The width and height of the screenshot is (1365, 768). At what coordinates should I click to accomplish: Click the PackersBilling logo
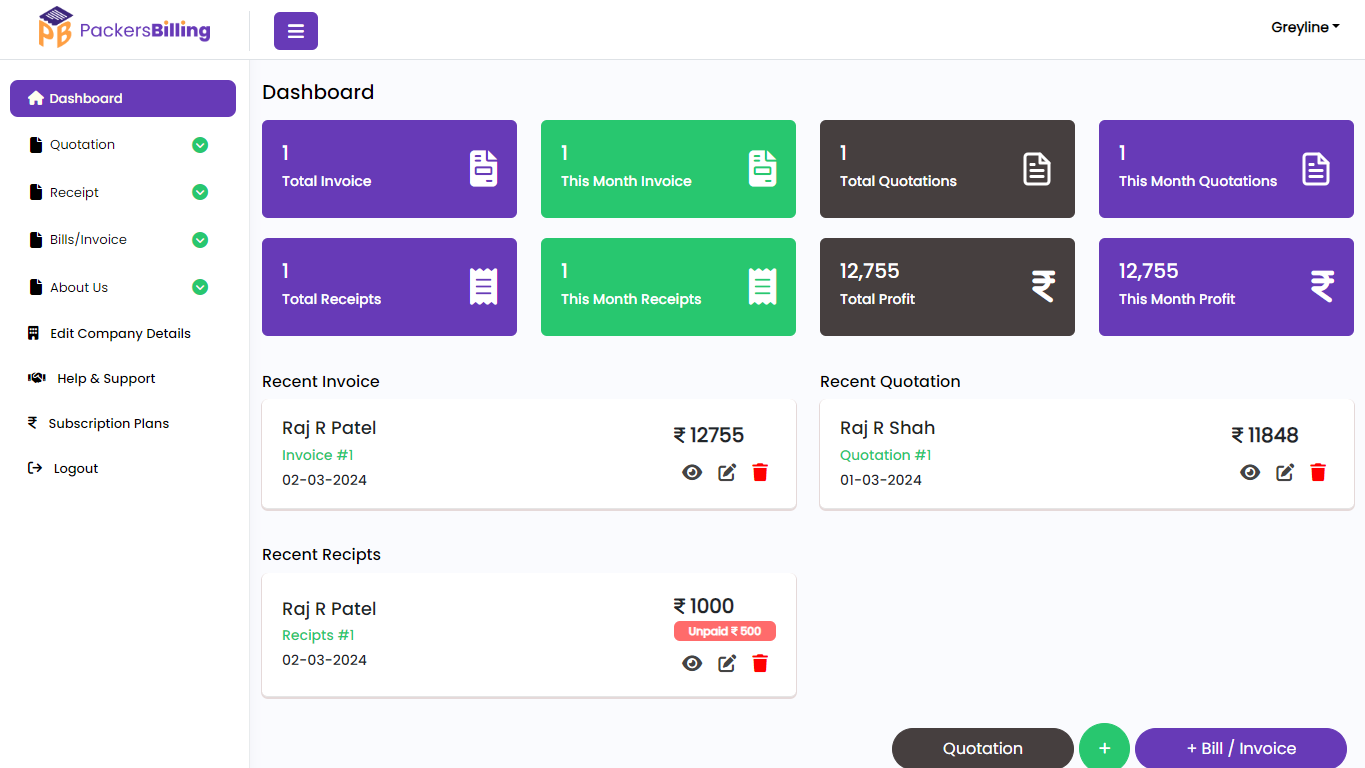(125, 29)
